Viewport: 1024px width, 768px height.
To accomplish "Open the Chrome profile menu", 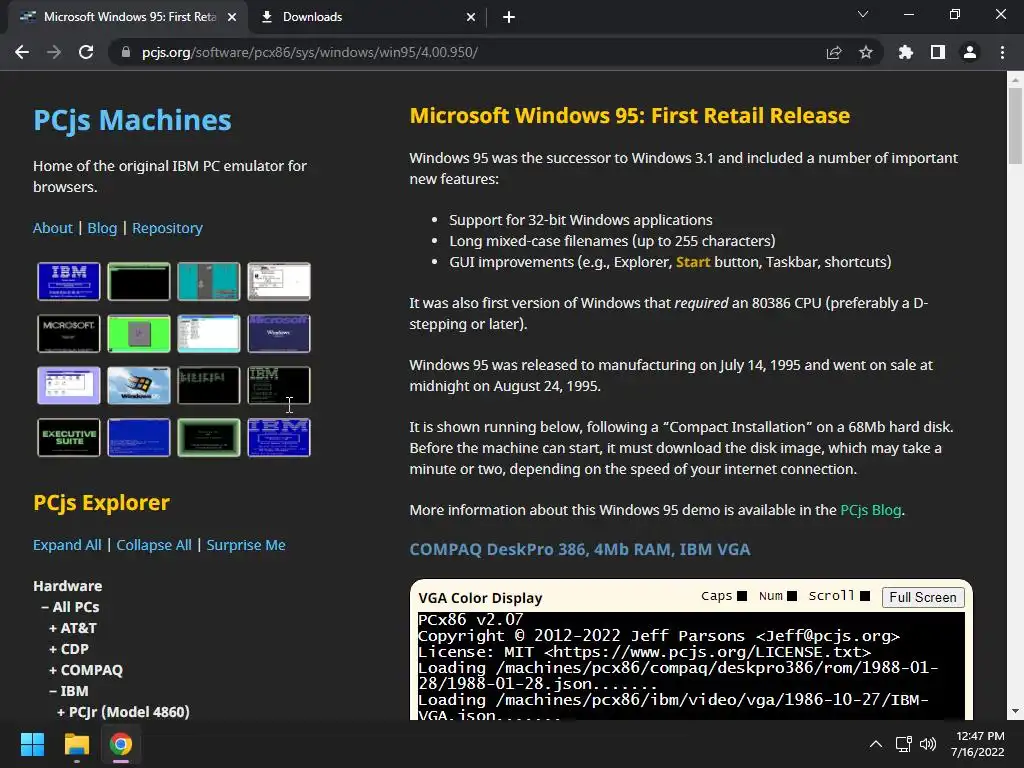I will 970,52.
